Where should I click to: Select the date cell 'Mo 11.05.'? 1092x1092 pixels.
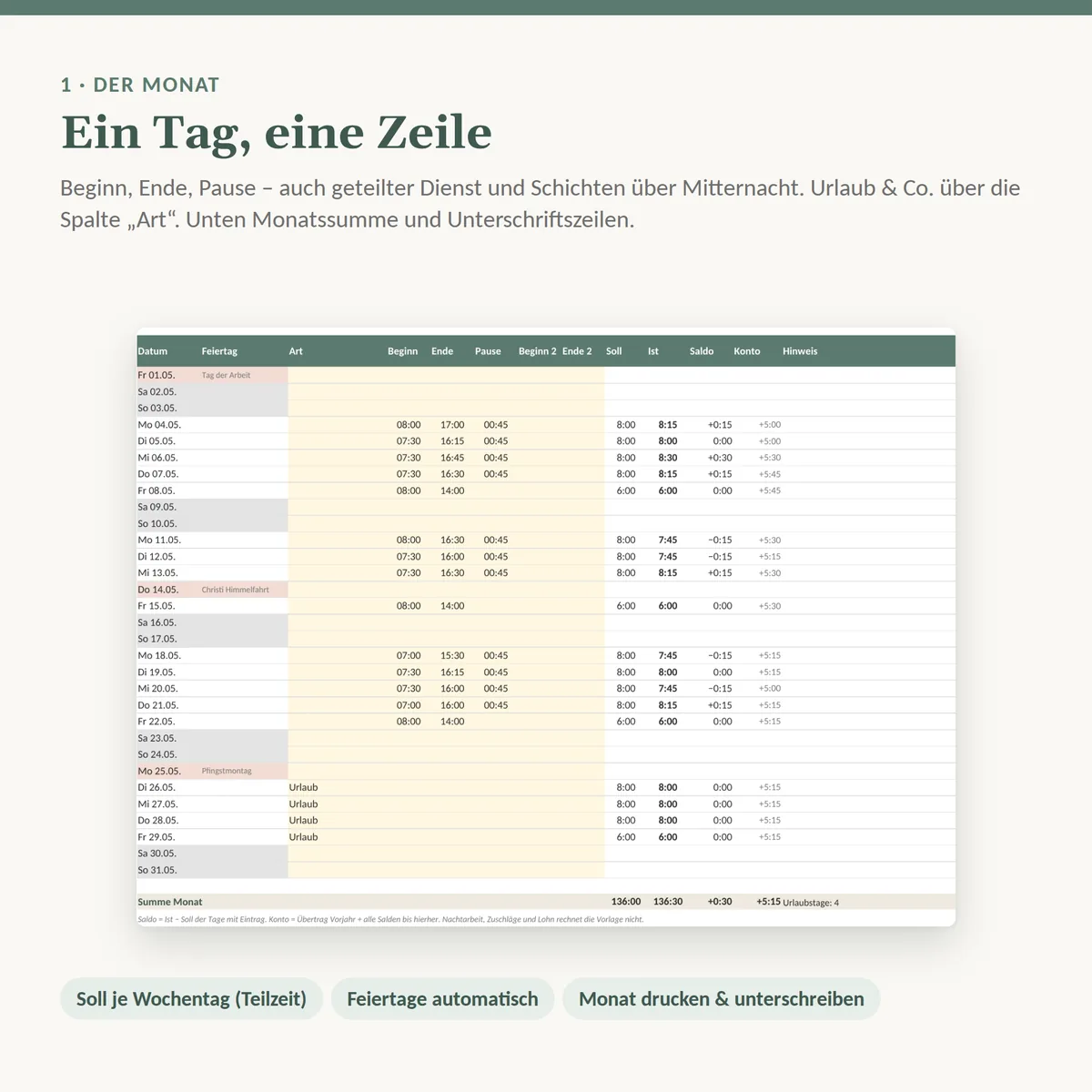point(159,540)
